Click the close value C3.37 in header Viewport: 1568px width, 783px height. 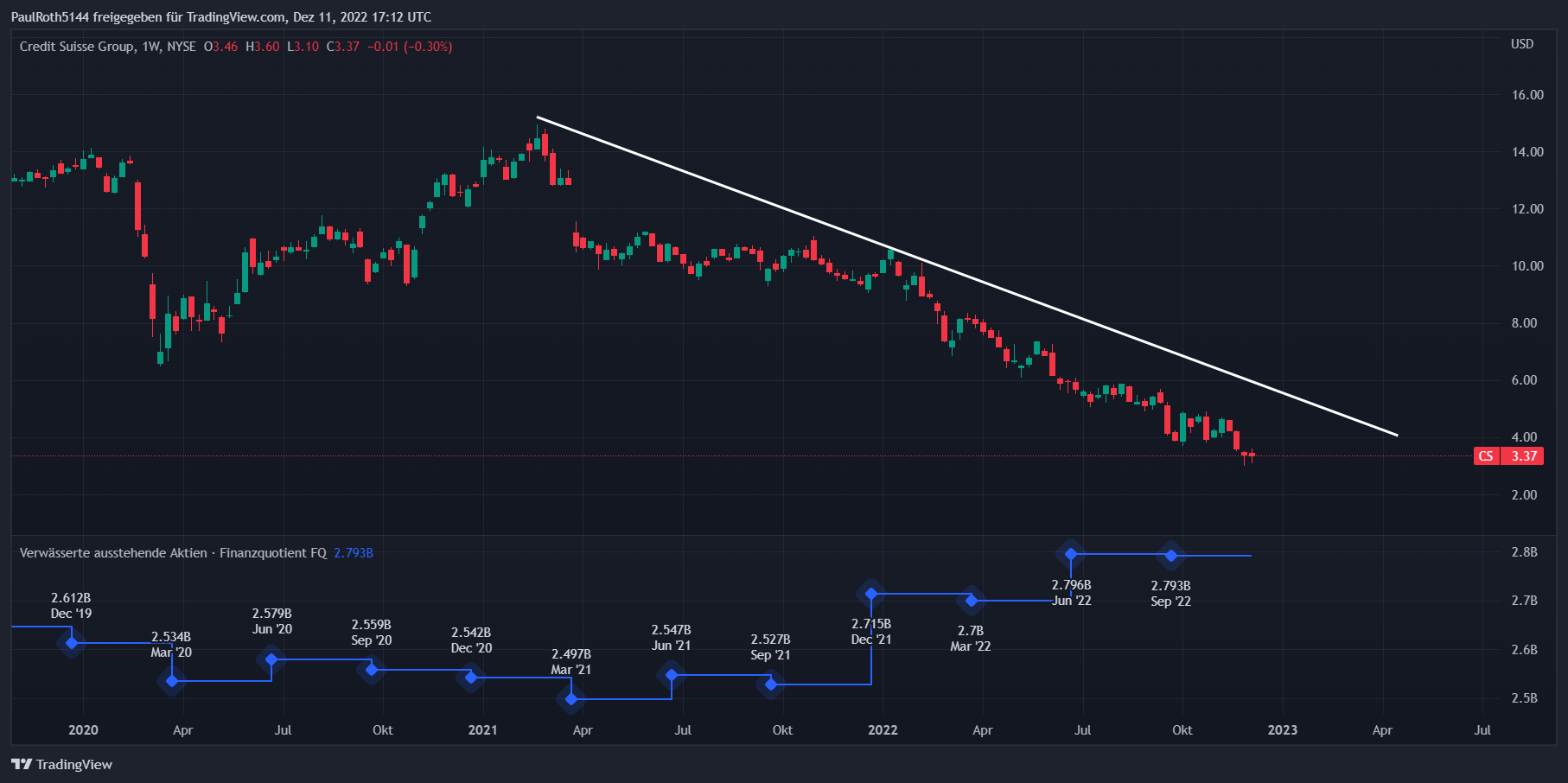[x=343, y=47]
